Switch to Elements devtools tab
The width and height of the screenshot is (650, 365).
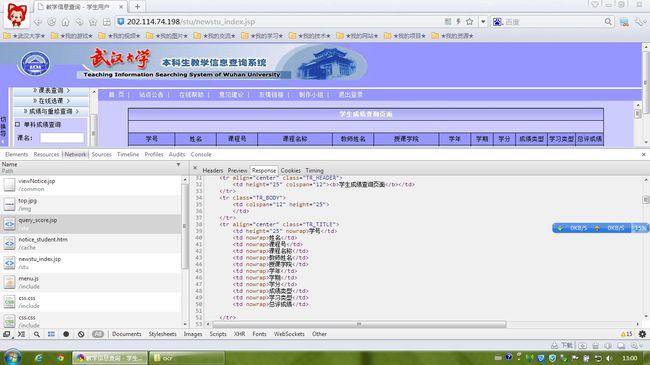(17, 154)
